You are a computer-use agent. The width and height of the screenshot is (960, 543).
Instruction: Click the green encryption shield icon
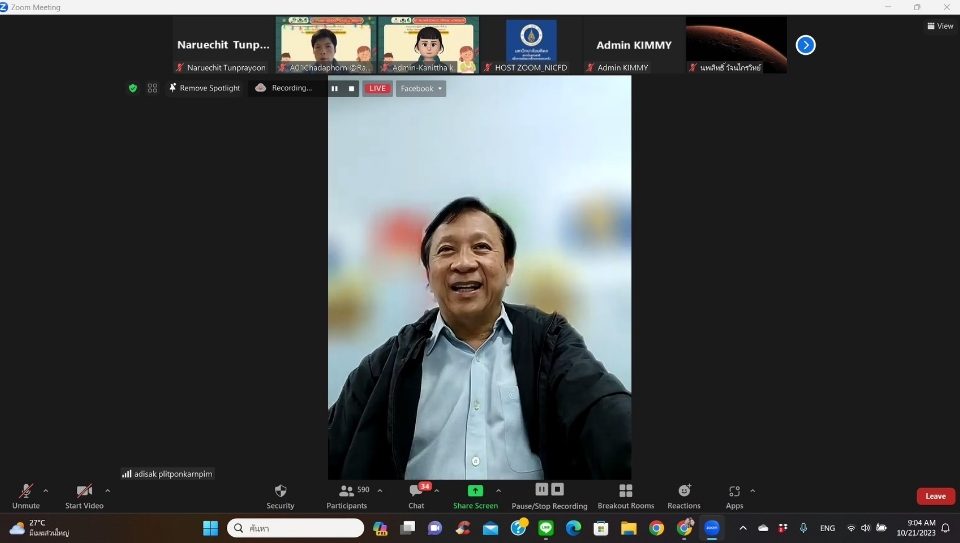point(133,88)
